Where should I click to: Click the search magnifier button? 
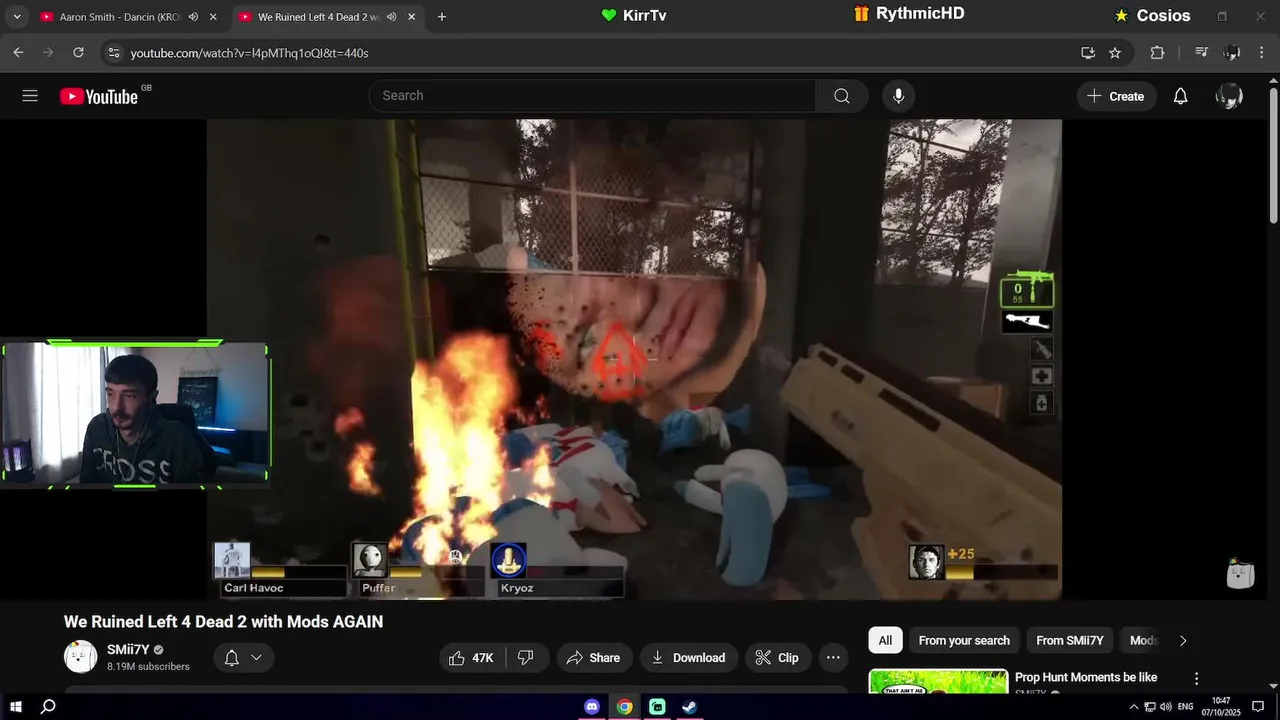click(842, 96)
